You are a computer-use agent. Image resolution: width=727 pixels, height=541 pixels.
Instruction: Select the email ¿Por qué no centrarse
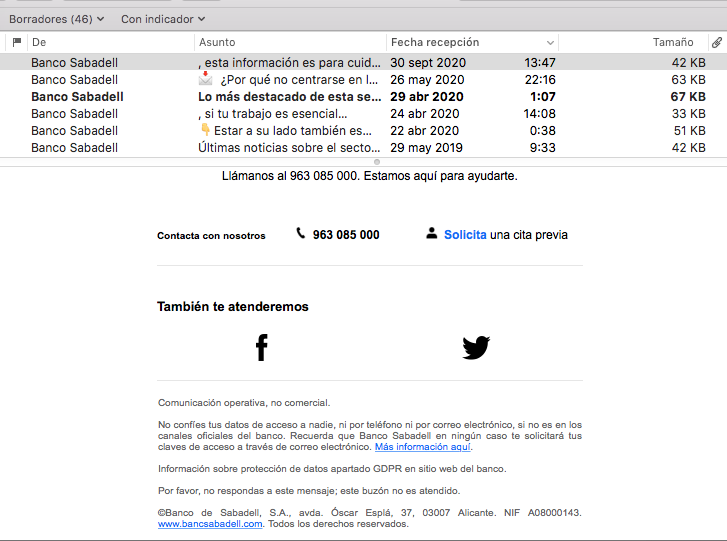(364, 79)
